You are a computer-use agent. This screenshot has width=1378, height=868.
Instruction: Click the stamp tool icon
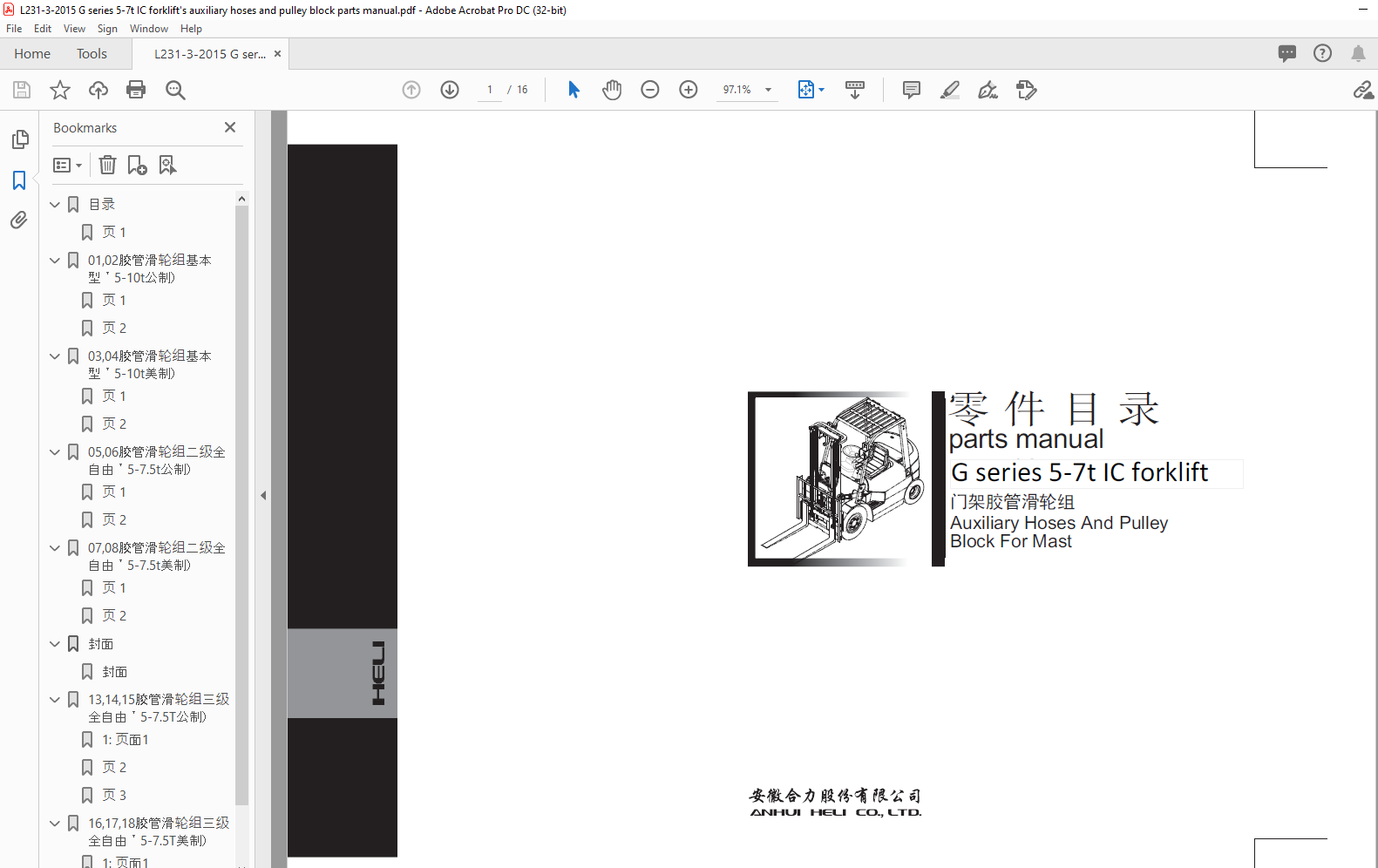(x=1027, y=90)
